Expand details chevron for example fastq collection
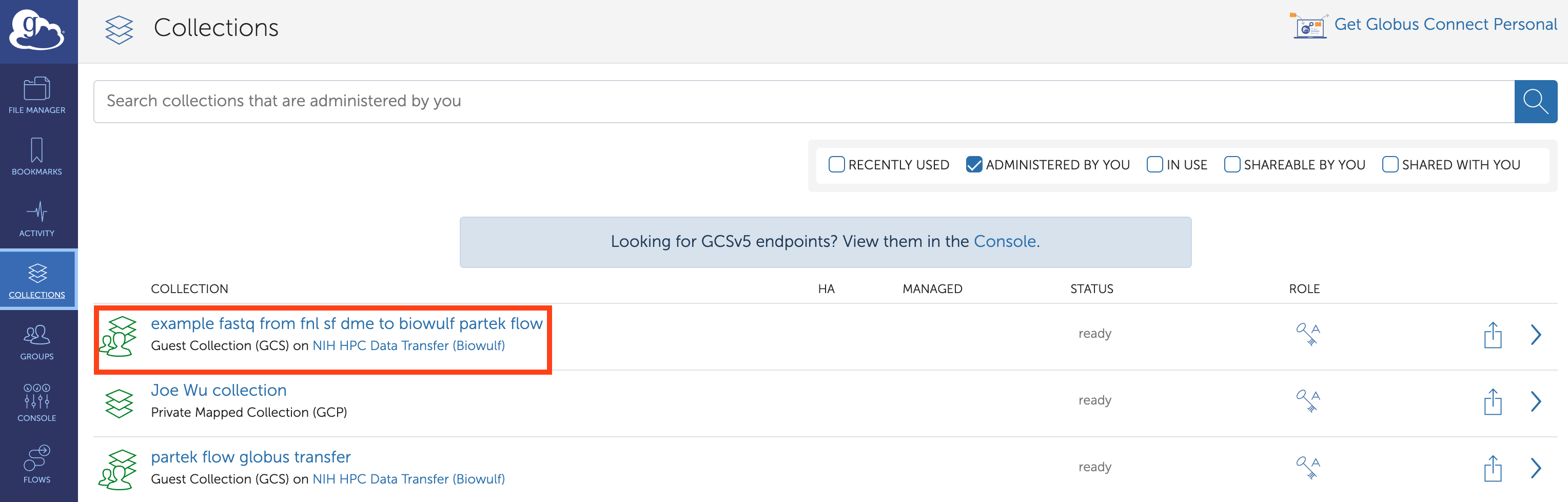Screen dimensions: 1568x502 click(1536, 335)
